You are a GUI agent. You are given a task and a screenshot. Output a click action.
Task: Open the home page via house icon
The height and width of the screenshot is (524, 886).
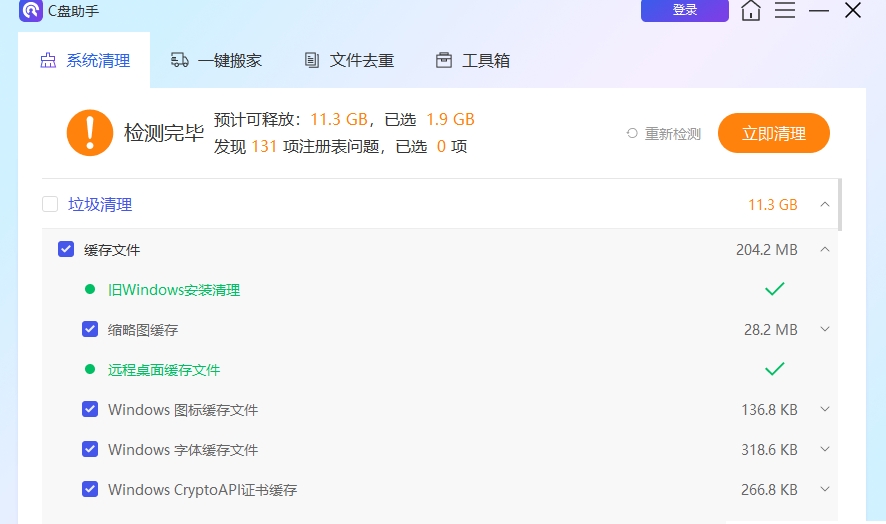751,10
